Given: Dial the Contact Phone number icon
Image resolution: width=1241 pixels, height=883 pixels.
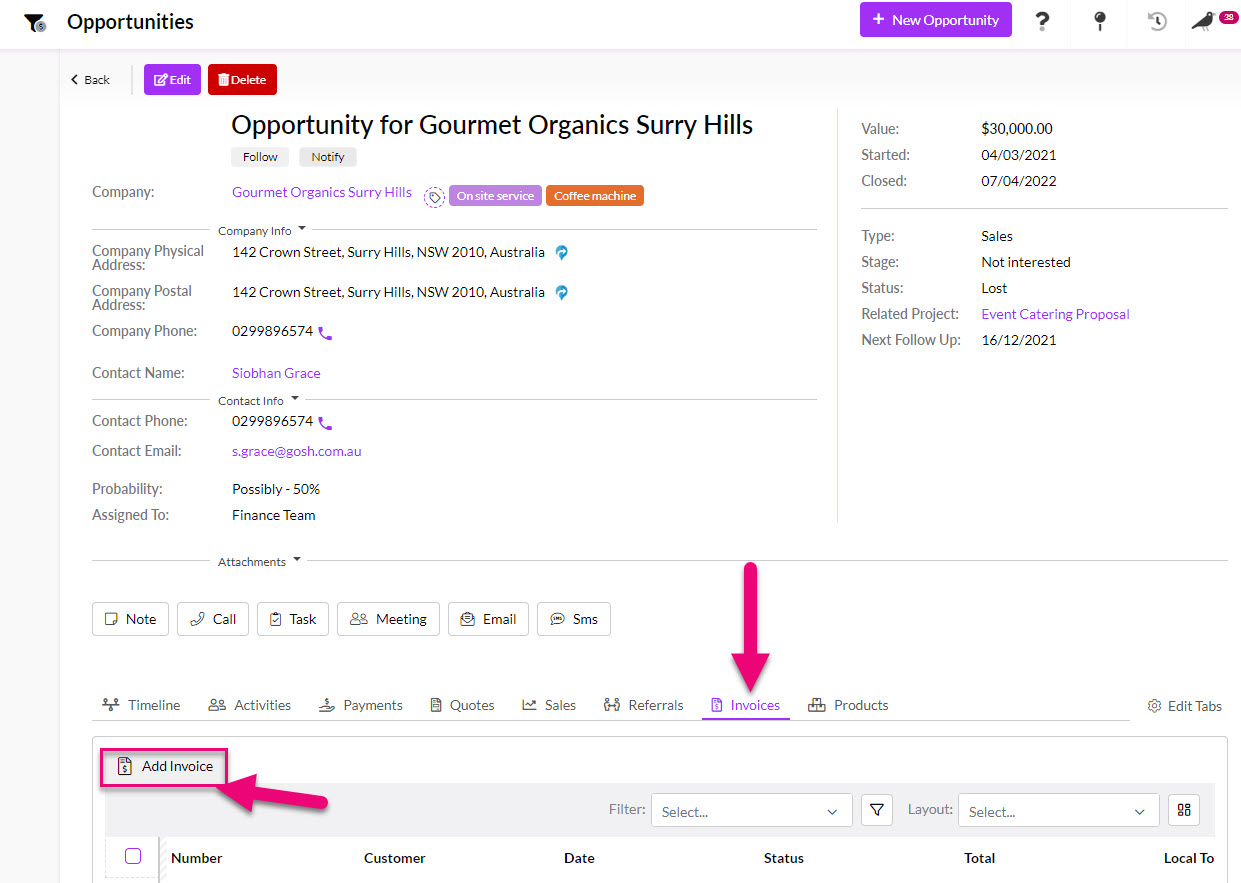Looking at the screenshot, I should tap(325, 423).
